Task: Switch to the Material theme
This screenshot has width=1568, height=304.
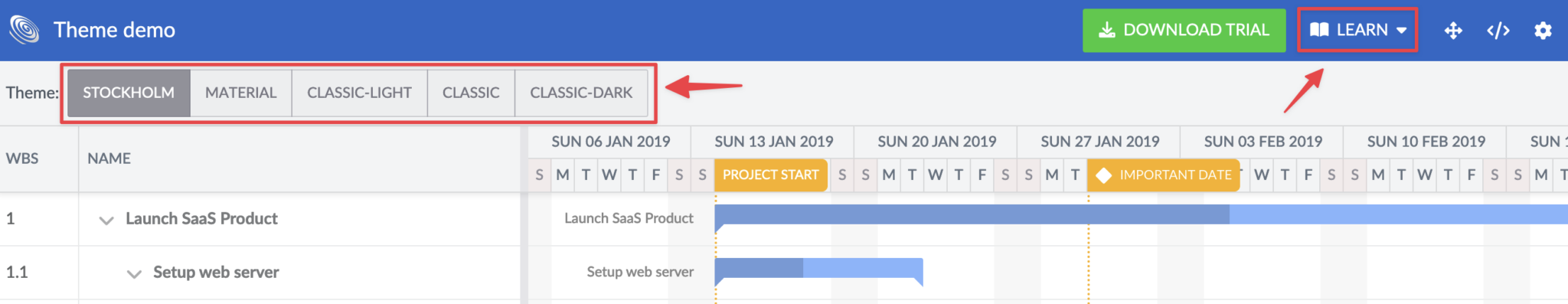Action: tap(240, 93)
